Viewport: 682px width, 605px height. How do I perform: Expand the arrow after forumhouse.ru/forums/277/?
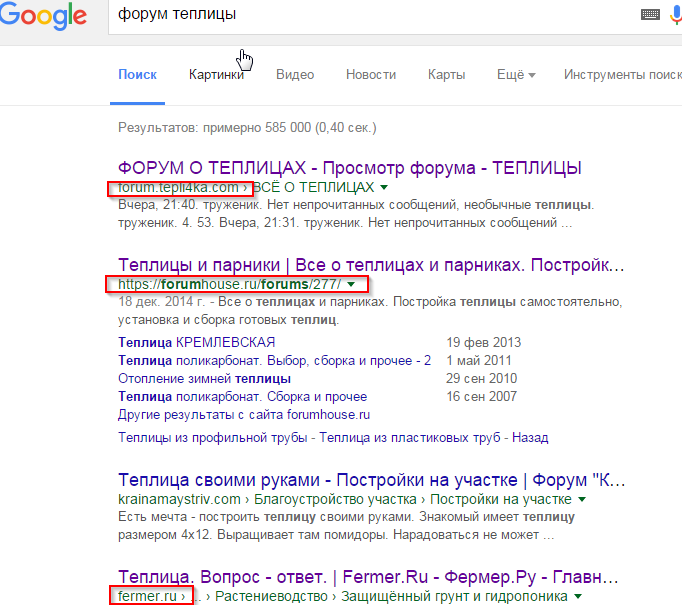[x=351, y=284]
